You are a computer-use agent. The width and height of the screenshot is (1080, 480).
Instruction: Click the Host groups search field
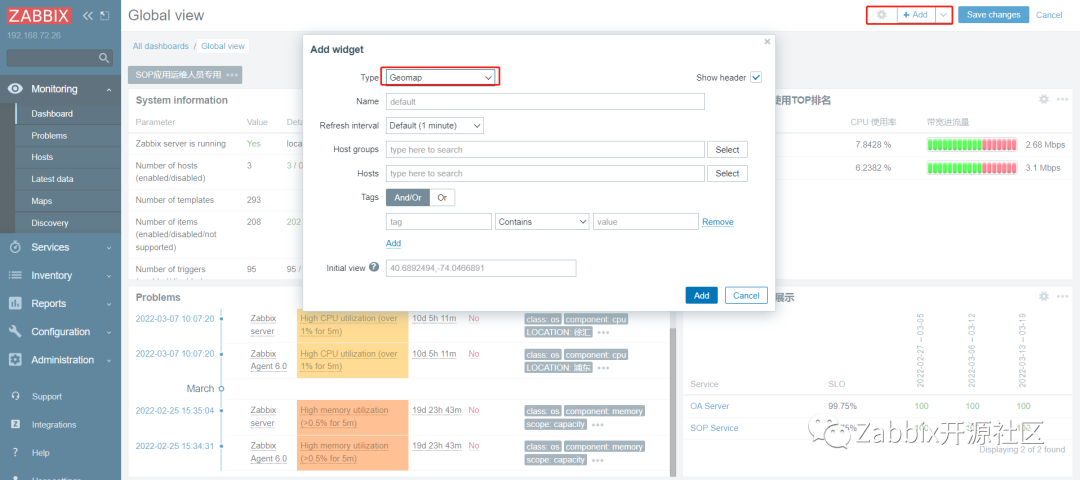click(x=545, y=149)
